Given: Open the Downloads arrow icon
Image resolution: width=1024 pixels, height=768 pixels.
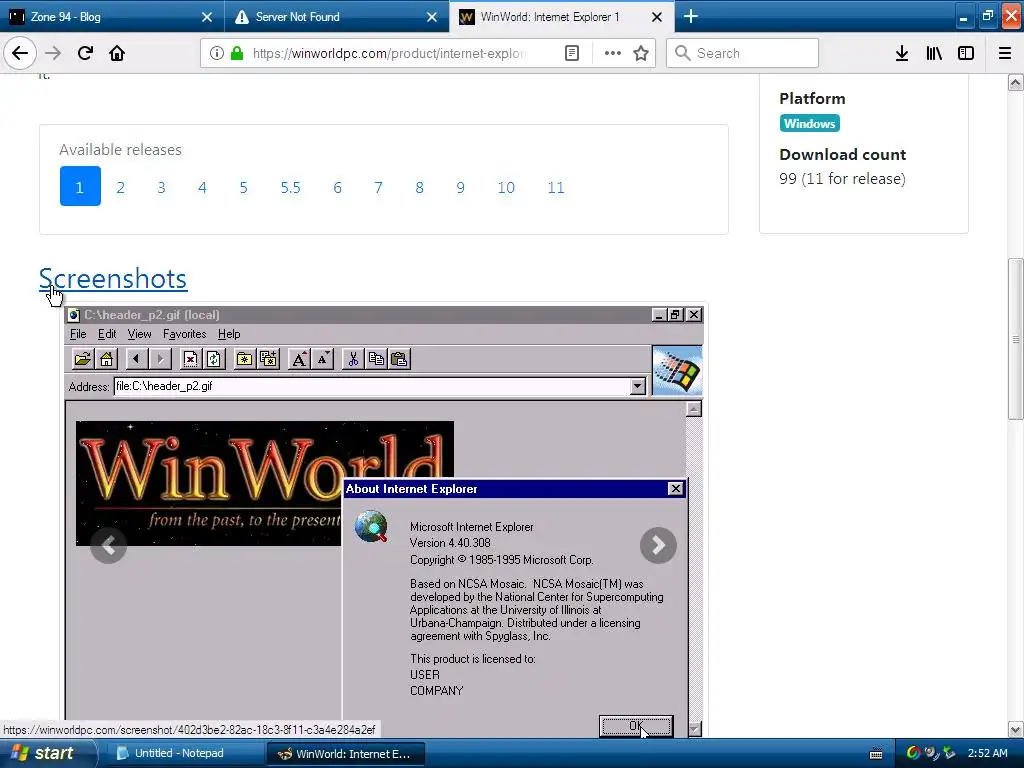Looking at the screenshot, I should (902, 54).
